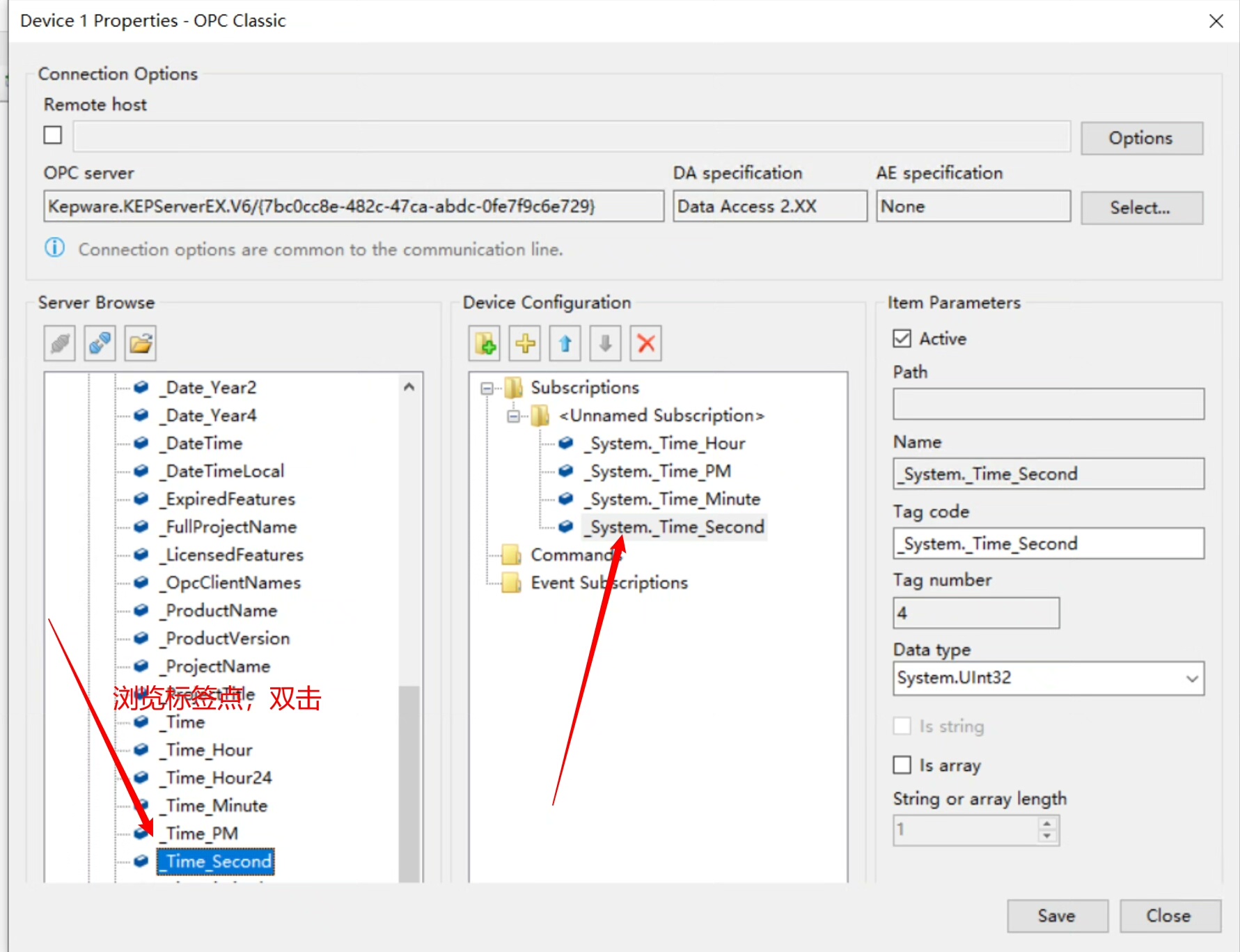
Task: Click the Save button
Action: click(x=1056, y=916)
